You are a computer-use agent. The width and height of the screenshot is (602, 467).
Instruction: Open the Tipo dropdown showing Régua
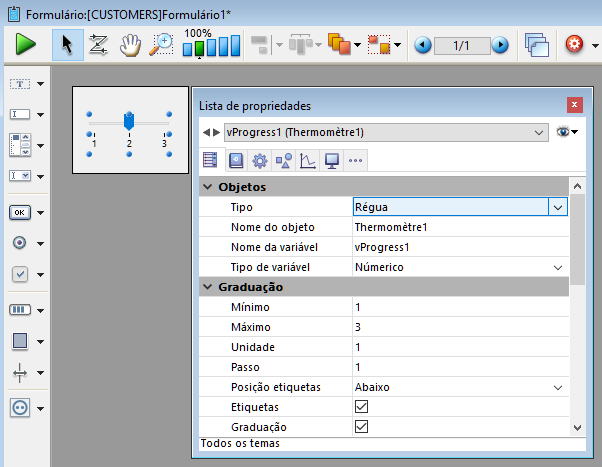tap(558, 207)
